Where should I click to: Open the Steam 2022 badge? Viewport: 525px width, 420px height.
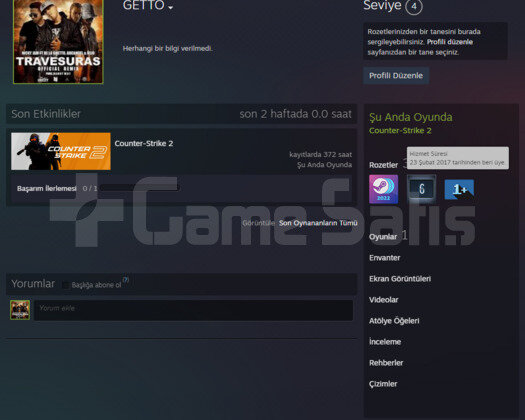383,189
